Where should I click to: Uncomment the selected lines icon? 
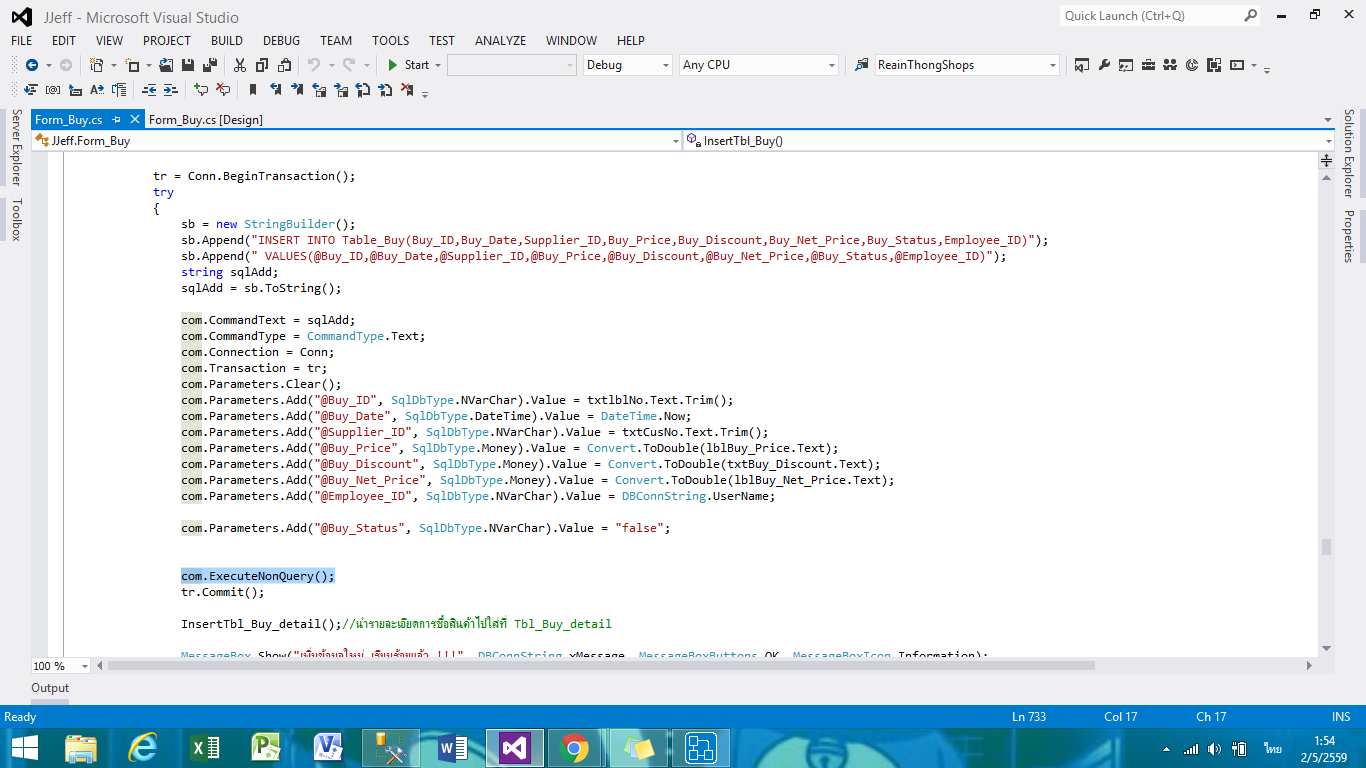223,90
